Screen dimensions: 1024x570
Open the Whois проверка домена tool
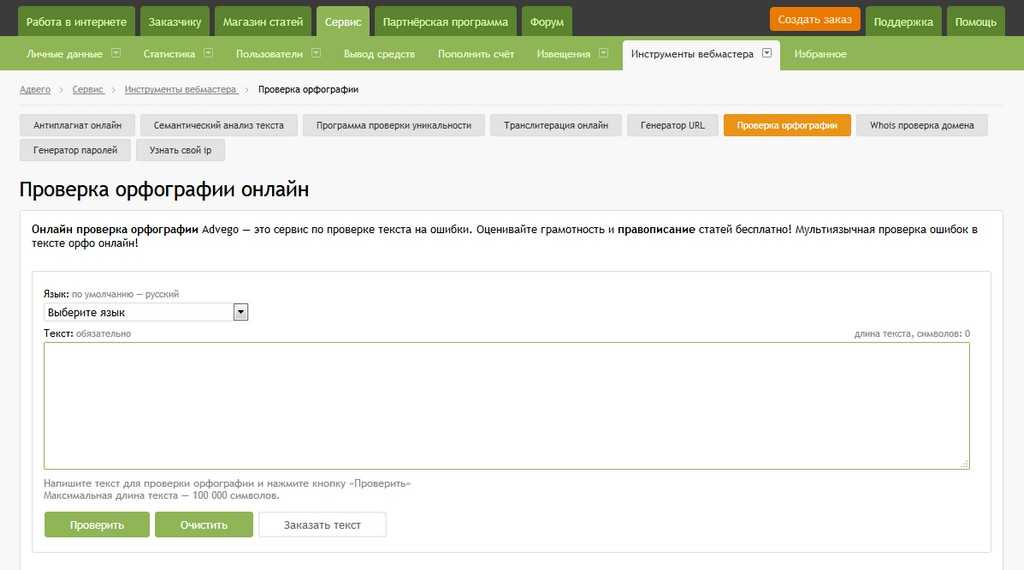pos(921,125)
